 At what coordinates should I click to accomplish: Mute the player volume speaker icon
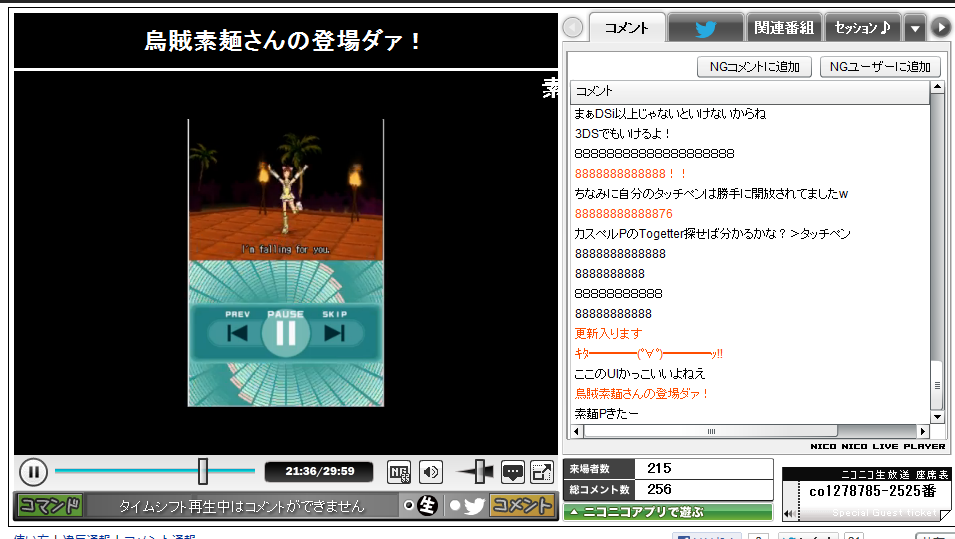point(431,472)
